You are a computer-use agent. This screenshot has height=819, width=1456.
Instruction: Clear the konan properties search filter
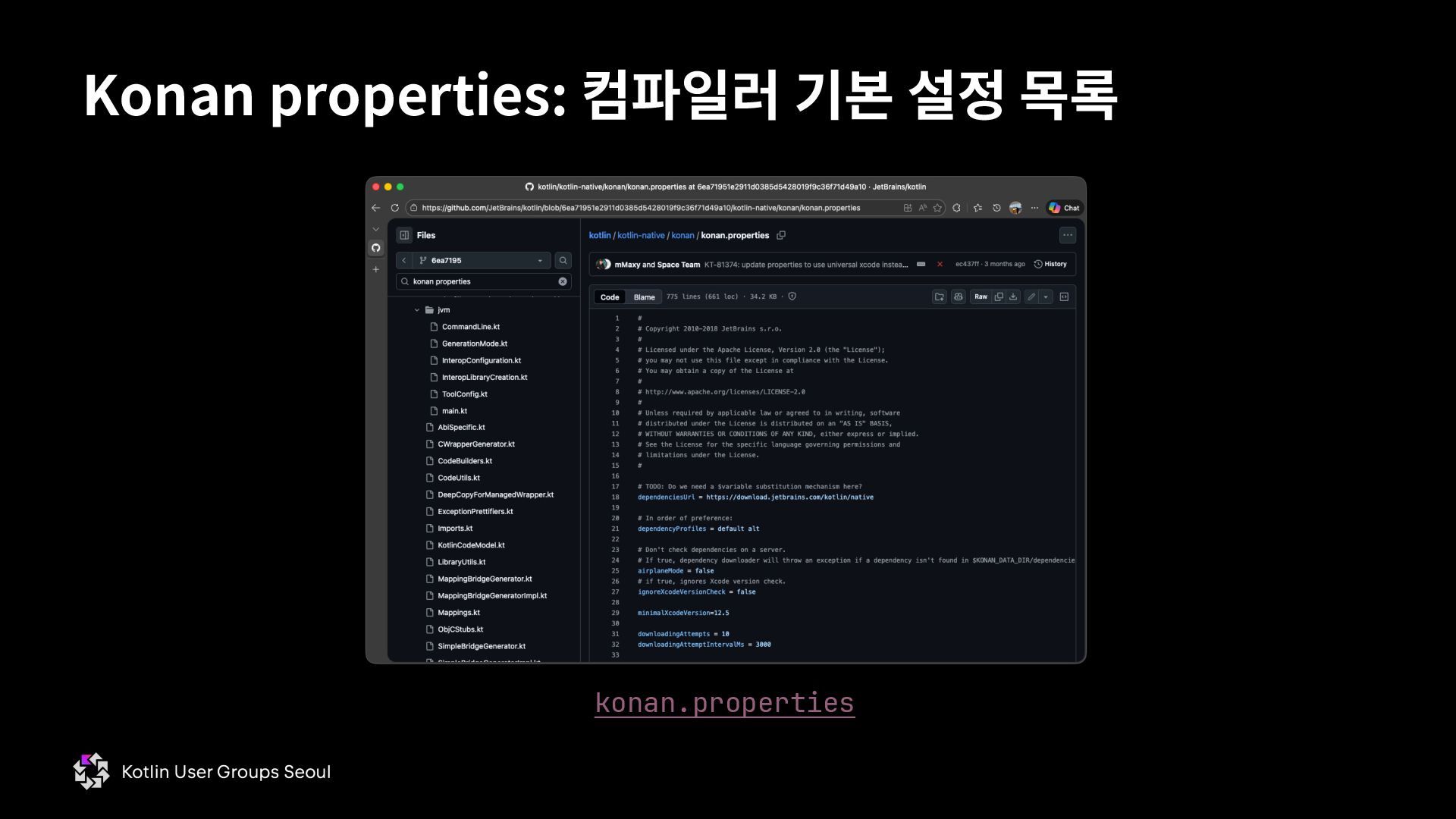point(563,281)
